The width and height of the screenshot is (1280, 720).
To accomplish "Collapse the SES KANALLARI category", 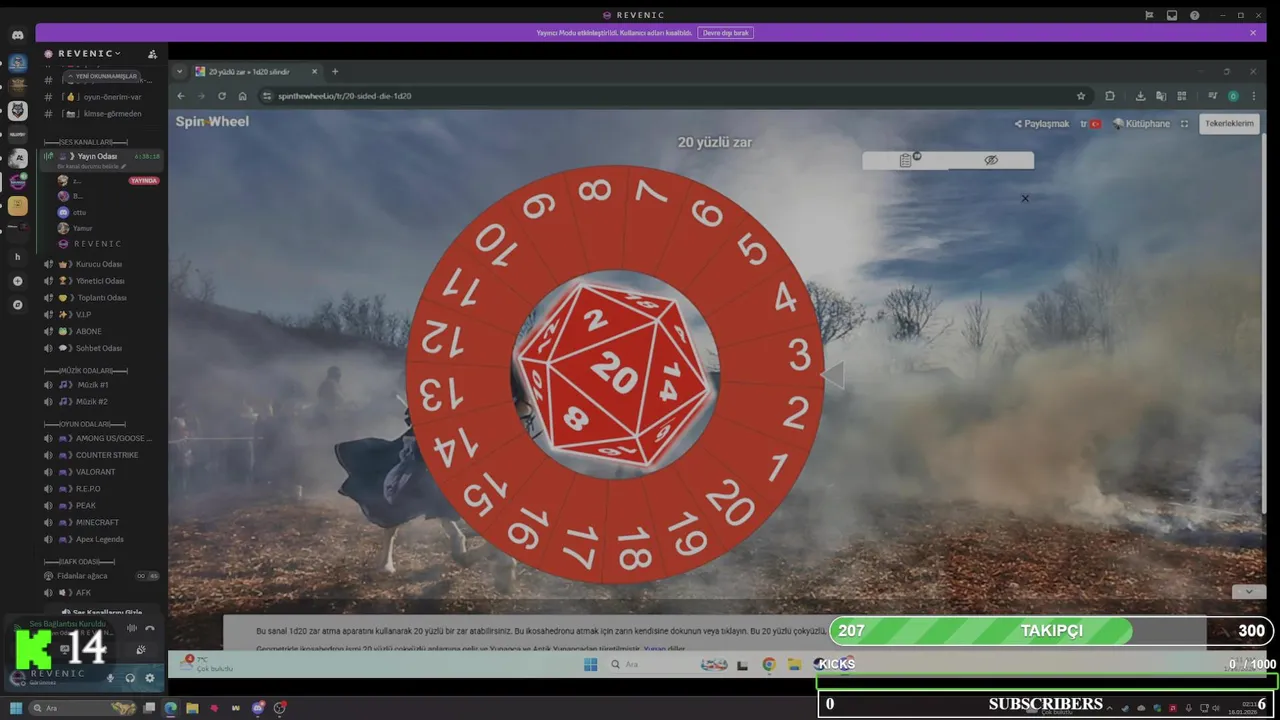I will [x=86, y=142].
